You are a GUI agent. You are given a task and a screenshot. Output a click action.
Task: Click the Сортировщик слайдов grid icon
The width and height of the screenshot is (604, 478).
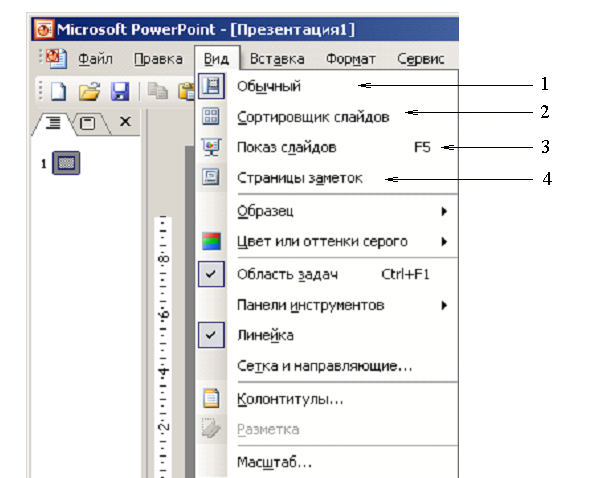pyautogui.click(x=211, y=116)
